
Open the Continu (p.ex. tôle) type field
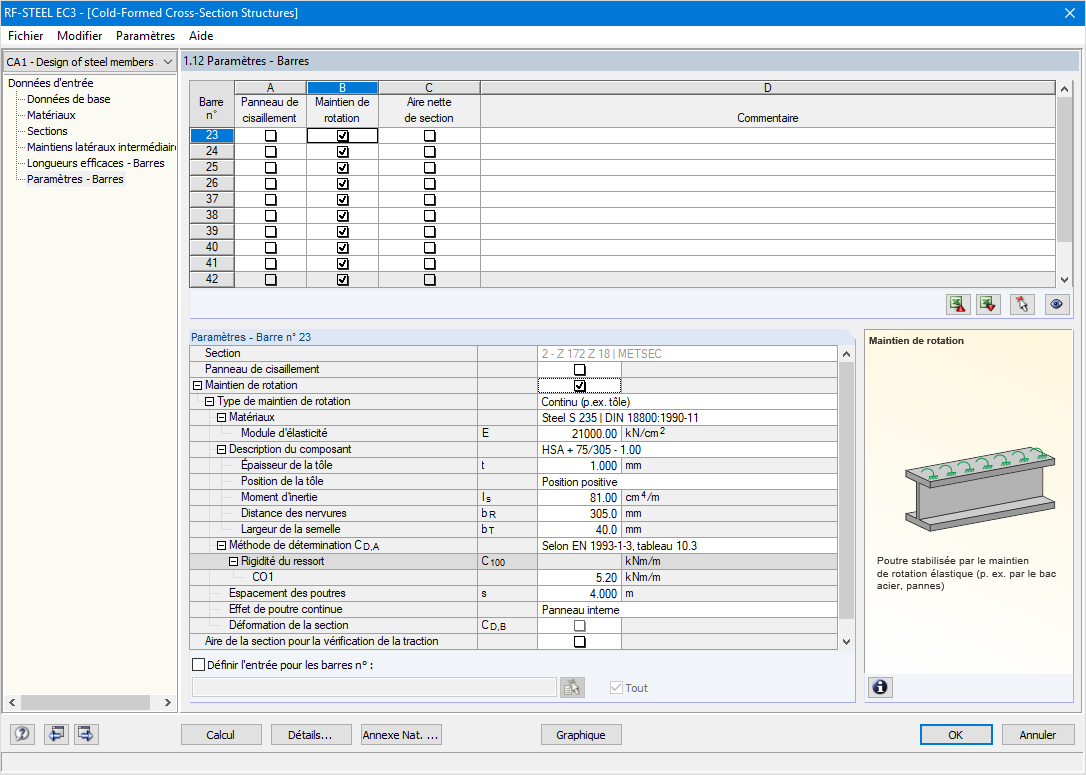(x=687, y=402)
